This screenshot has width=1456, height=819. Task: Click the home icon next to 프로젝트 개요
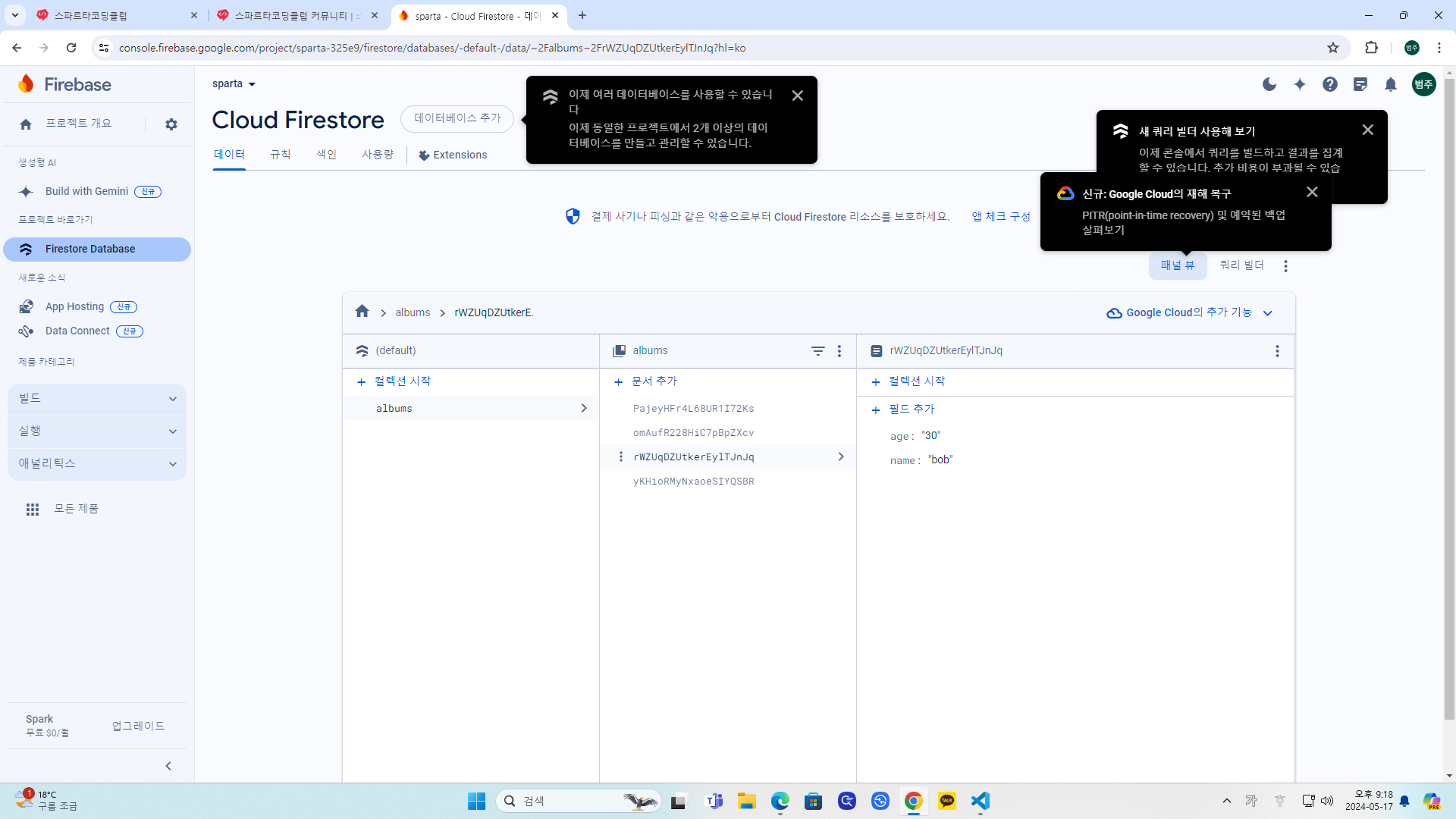tap(26, 124)
